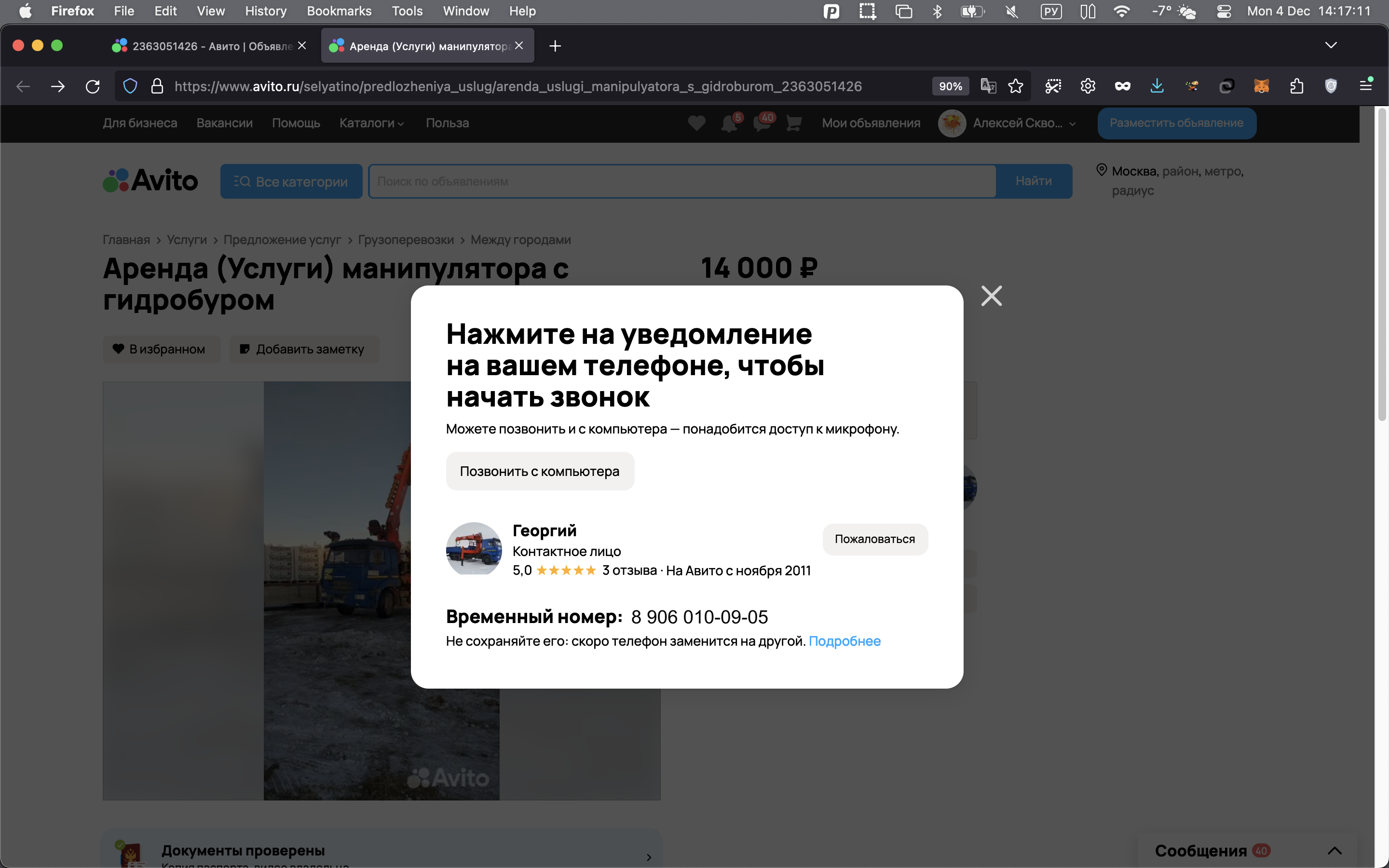The width and height of the screenshot is (1389, 868).
Task: Click the 'Поиск по объявлениям' search field
Action: pos(681,181)
